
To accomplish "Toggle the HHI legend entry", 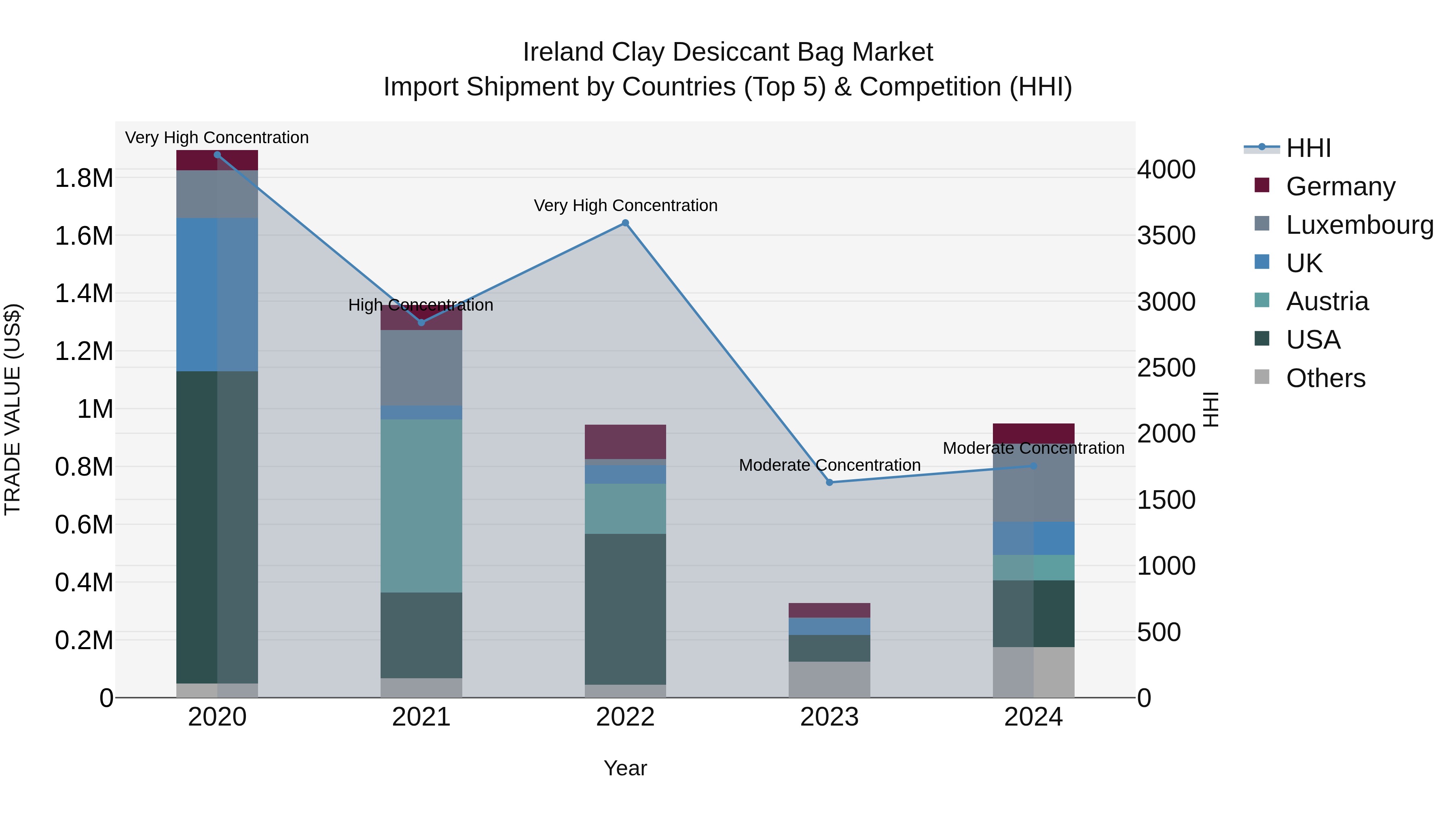I will coord(1288,148).
